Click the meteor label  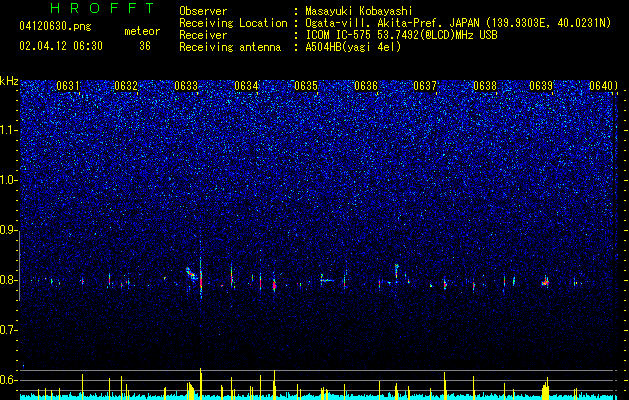[142, 31]
